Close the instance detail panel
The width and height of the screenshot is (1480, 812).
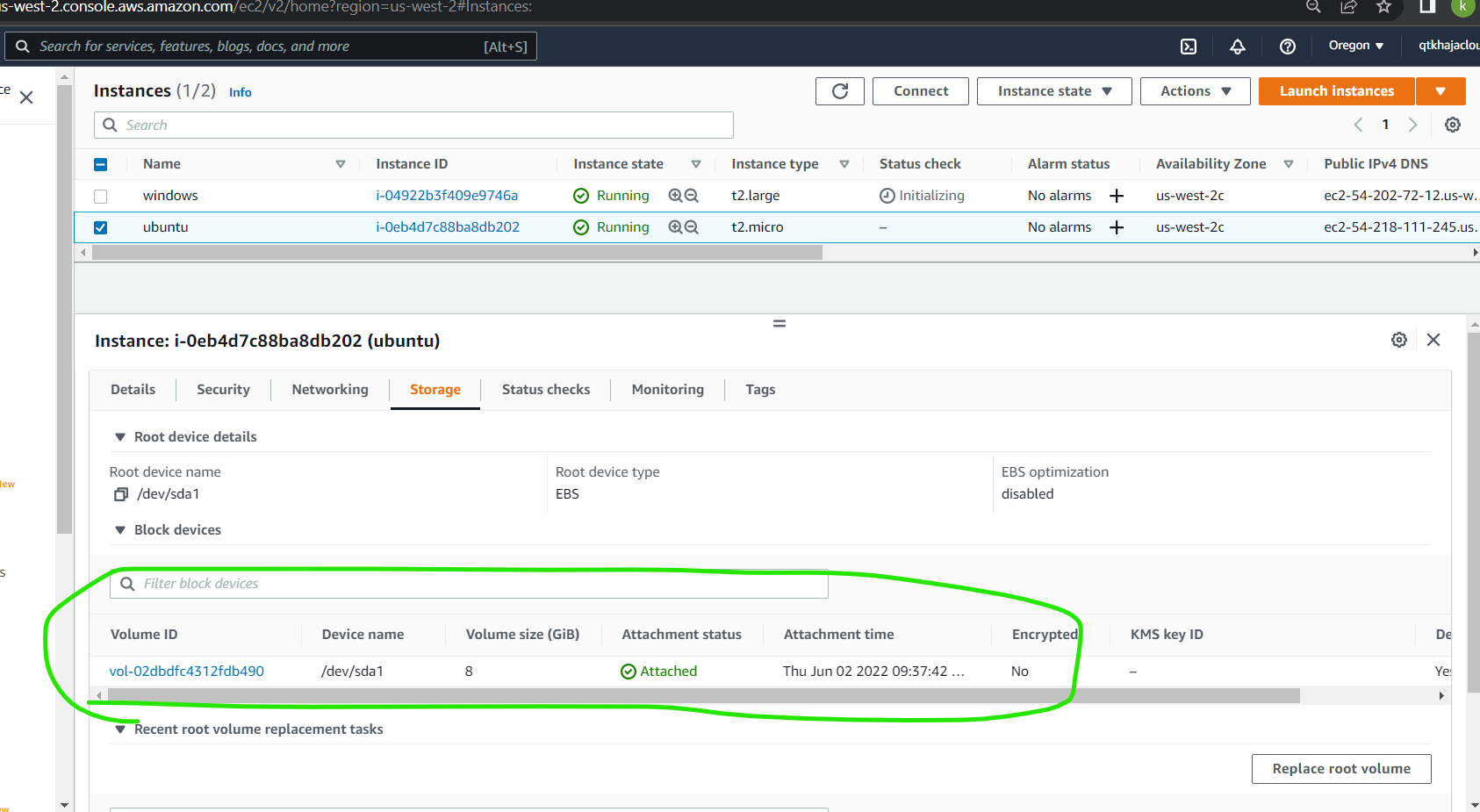pyautogui.click(x=1433, y=340)
